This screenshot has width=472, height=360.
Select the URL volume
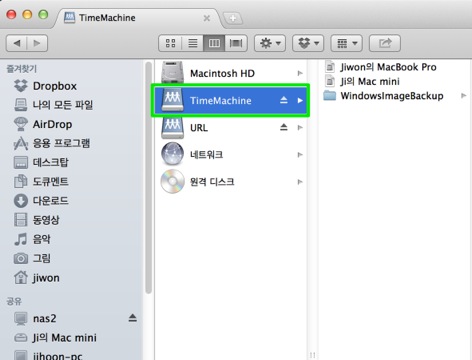[x=231, y=127]
